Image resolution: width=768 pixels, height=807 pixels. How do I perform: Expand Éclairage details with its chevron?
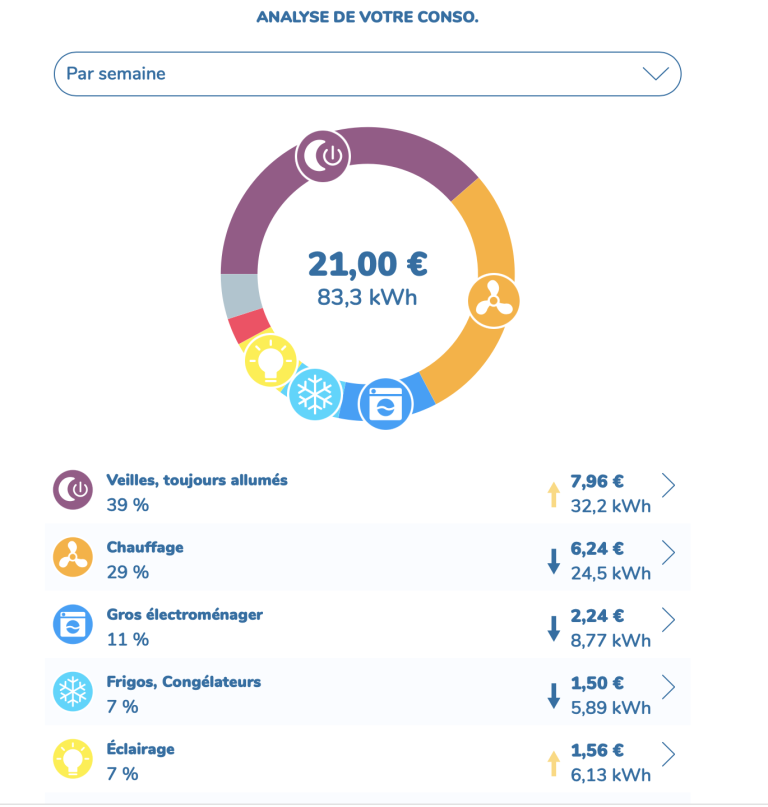tap(669, 754)
